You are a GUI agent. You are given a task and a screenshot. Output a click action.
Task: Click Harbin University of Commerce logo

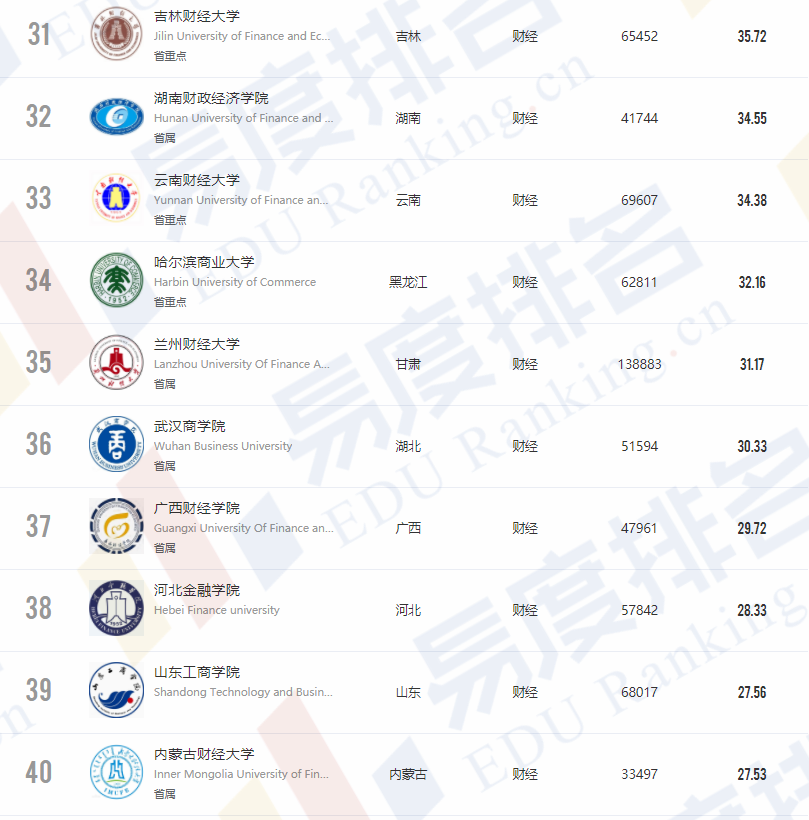[116, 280]
